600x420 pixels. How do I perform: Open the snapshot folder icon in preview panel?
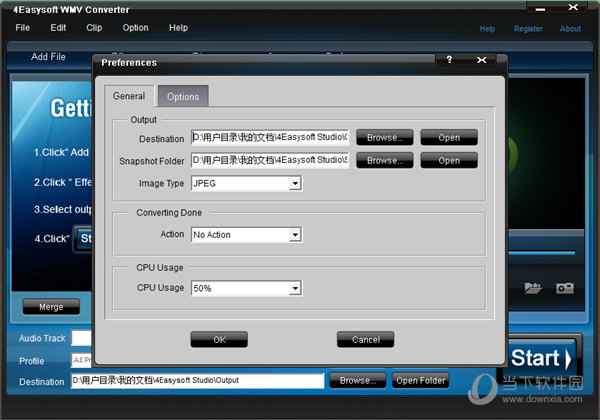(x=533, y=288)
